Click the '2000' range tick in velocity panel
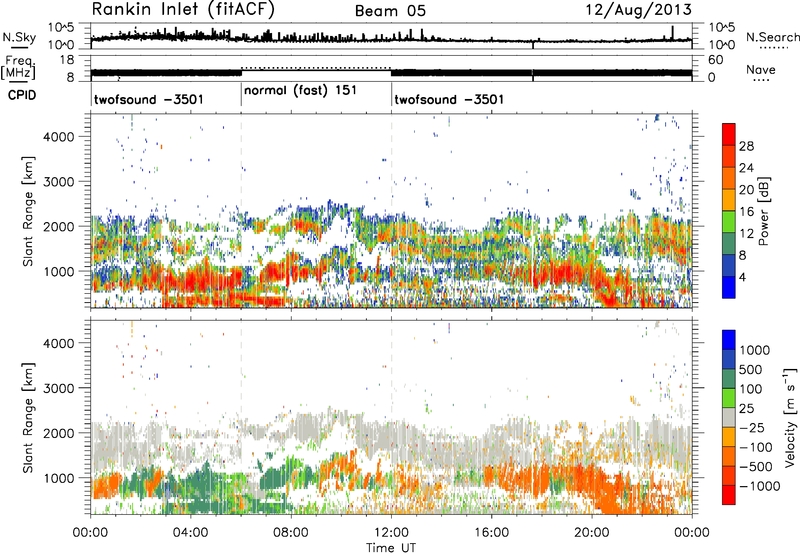 [58, 433]
